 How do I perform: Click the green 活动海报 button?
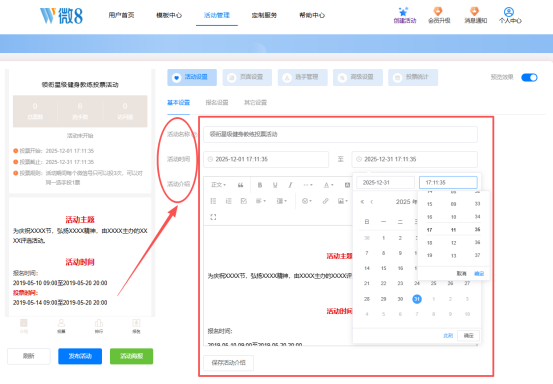coord(132,356)
